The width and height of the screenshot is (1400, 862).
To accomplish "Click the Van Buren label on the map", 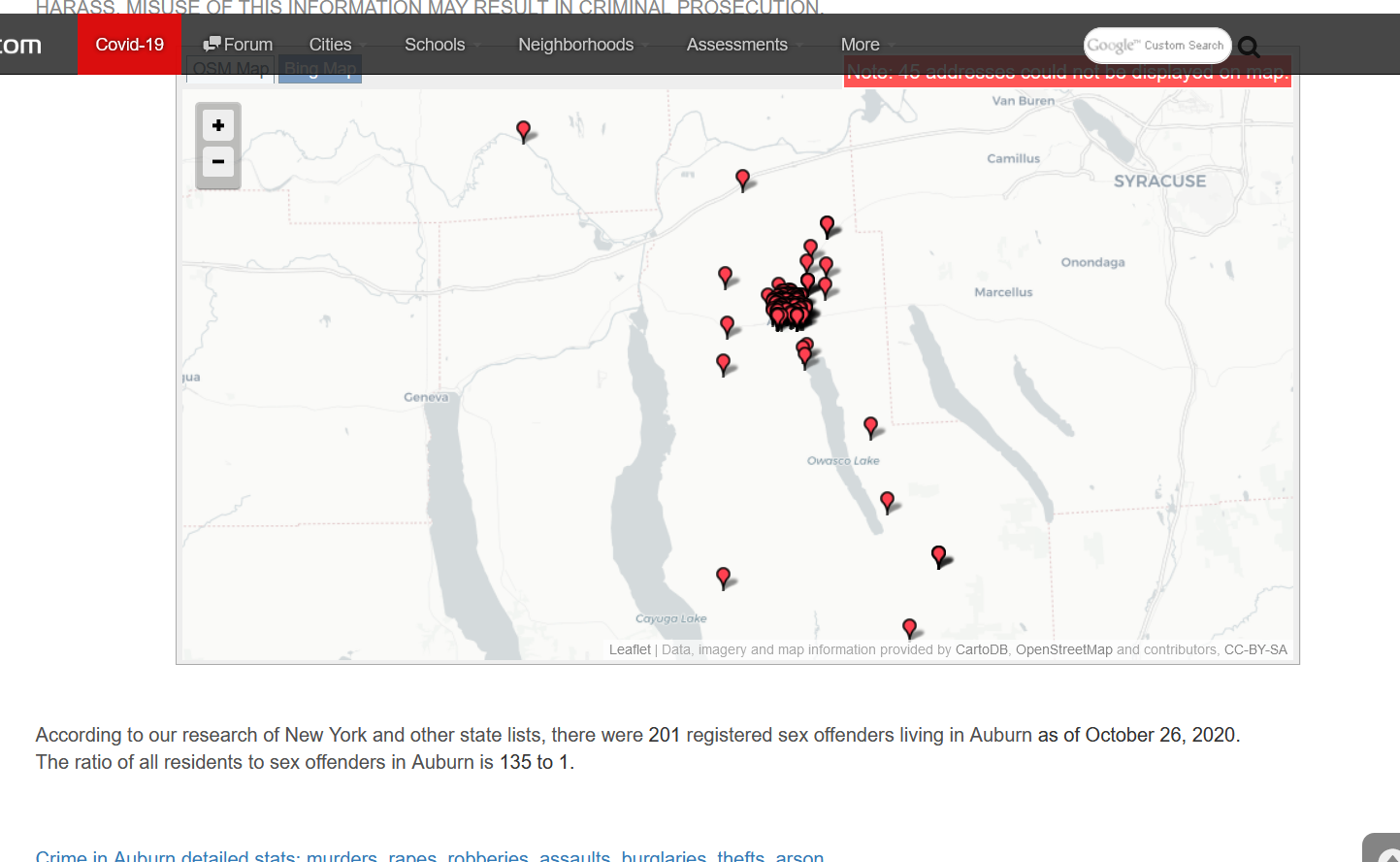I will pyautogui.click(x=1023, y=101).
